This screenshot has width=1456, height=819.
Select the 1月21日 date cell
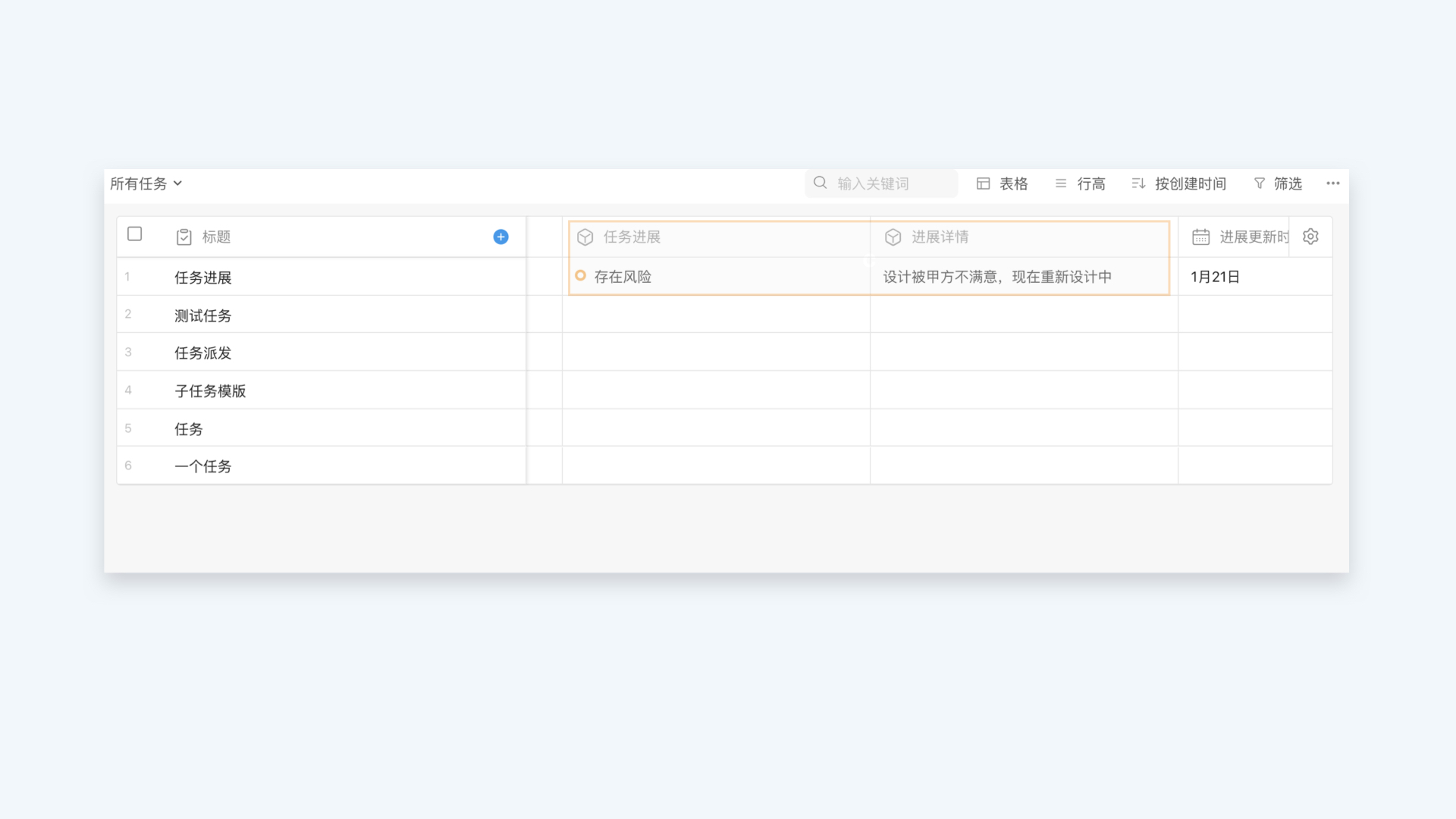1215,277
